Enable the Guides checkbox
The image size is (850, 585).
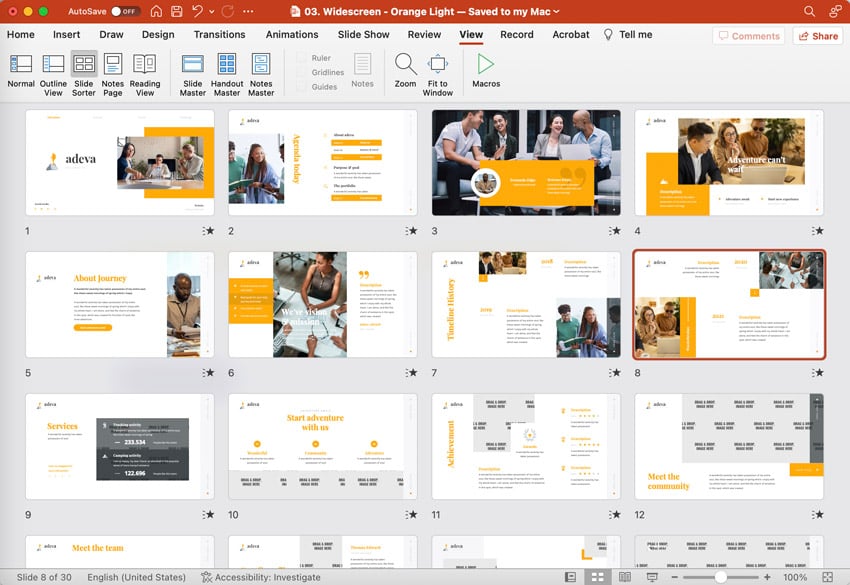tap(302, 86)
